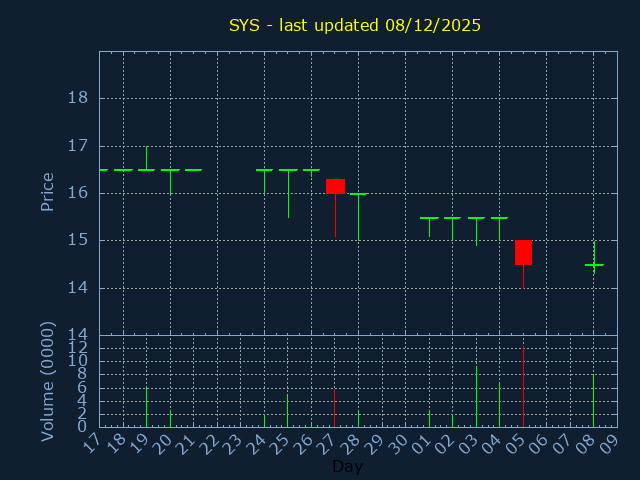Click the green candle on day 28
This screenshot has height=480, width=640.
click(x=358, y=194)
